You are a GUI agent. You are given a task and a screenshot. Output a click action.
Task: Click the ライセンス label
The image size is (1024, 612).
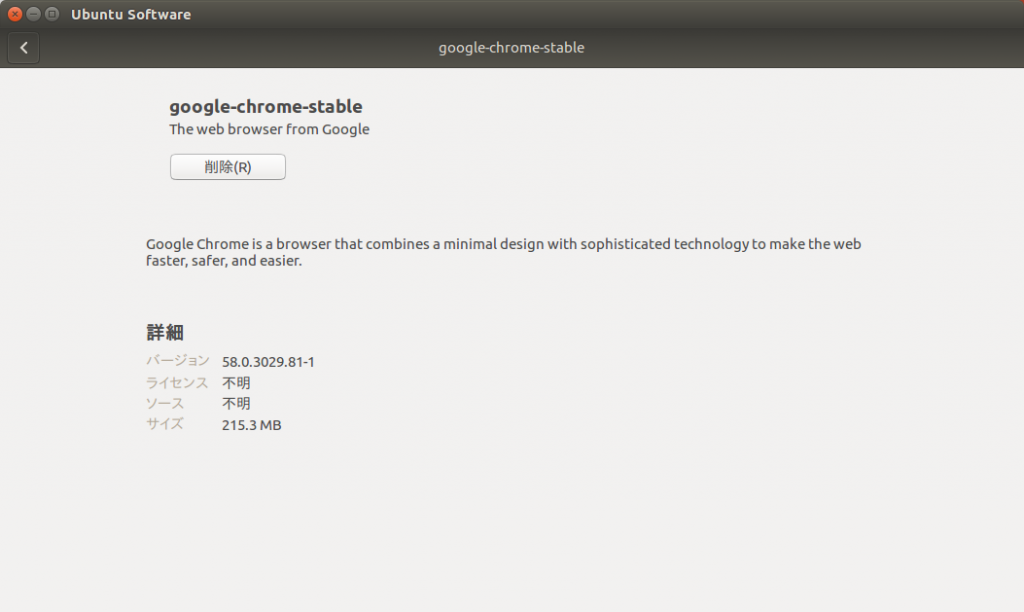point(176,383)
